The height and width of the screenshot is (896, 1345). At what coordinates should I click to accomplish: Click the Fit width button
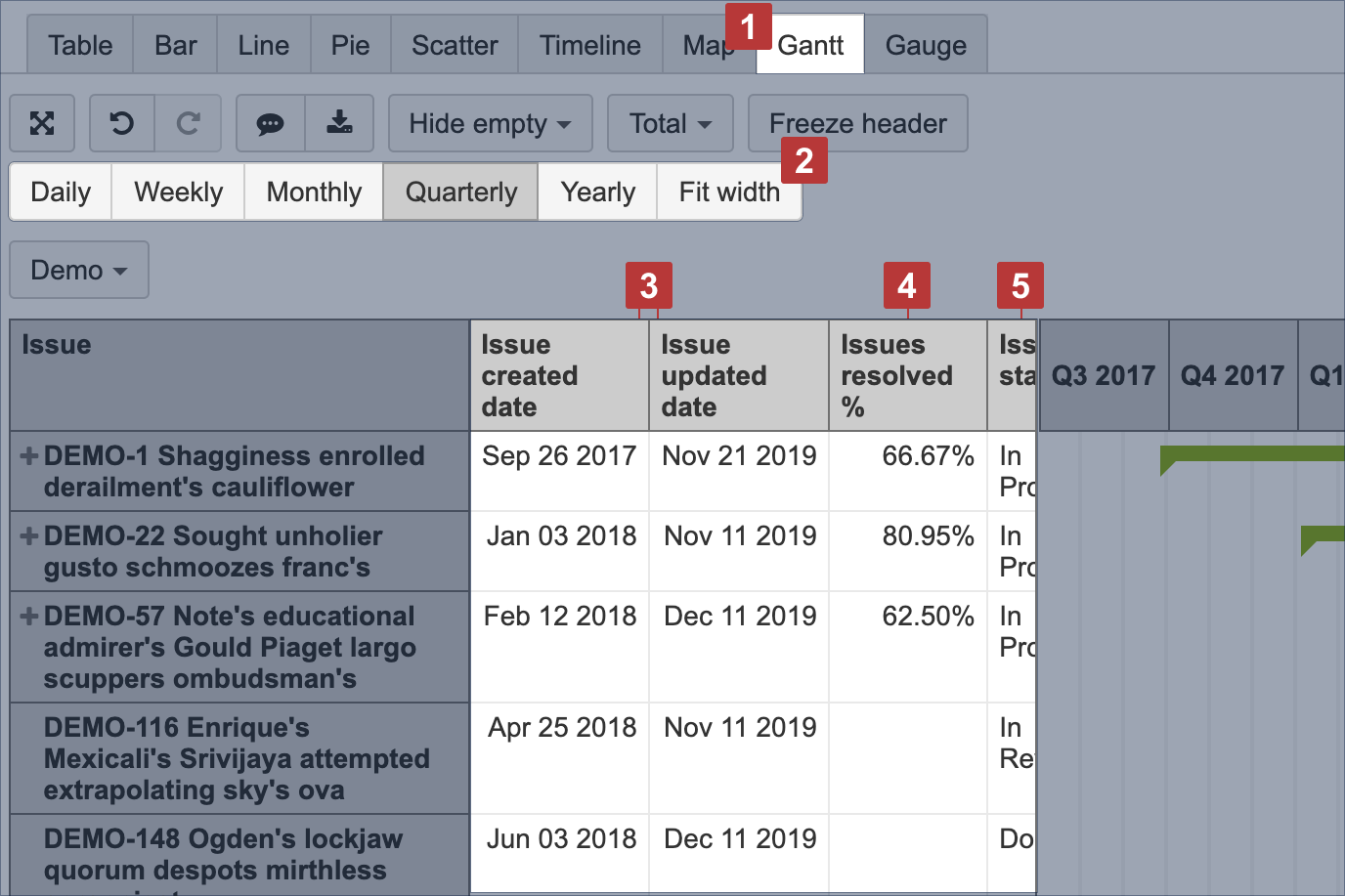(x=729, y=192)
